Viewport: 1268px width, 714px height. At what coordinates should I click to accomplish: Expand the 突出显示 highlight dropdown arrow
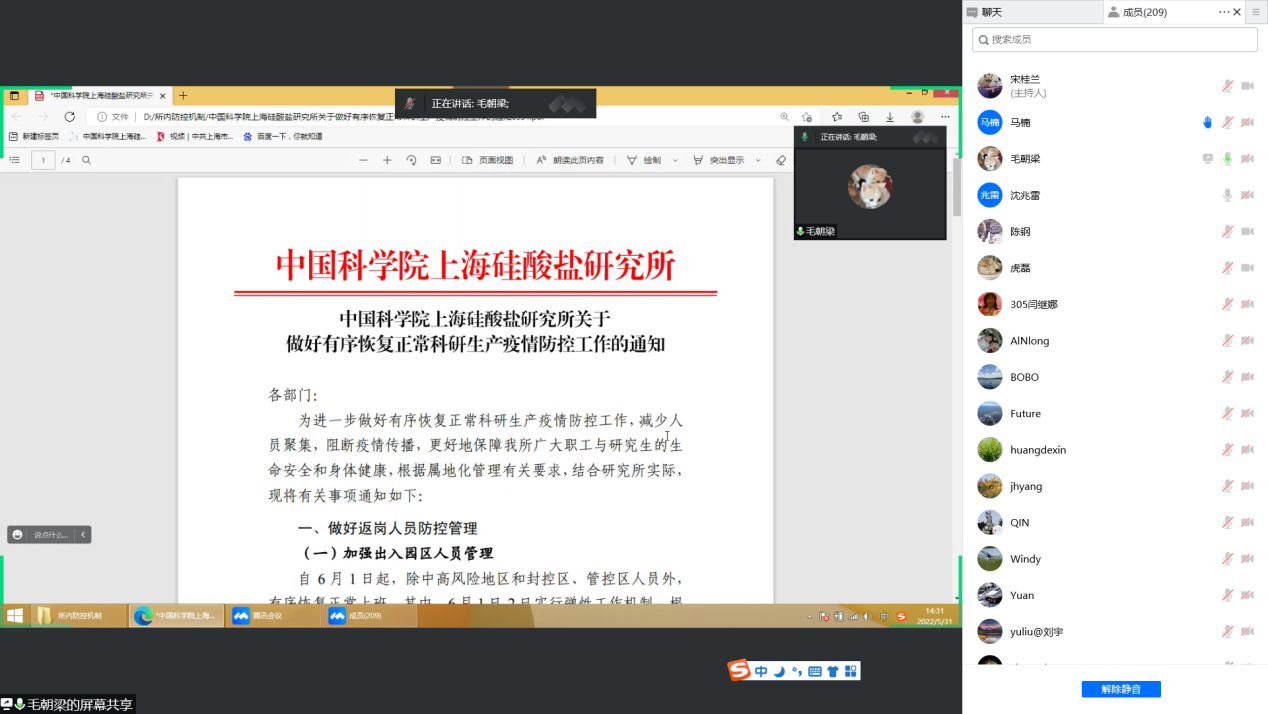point(757,160)
